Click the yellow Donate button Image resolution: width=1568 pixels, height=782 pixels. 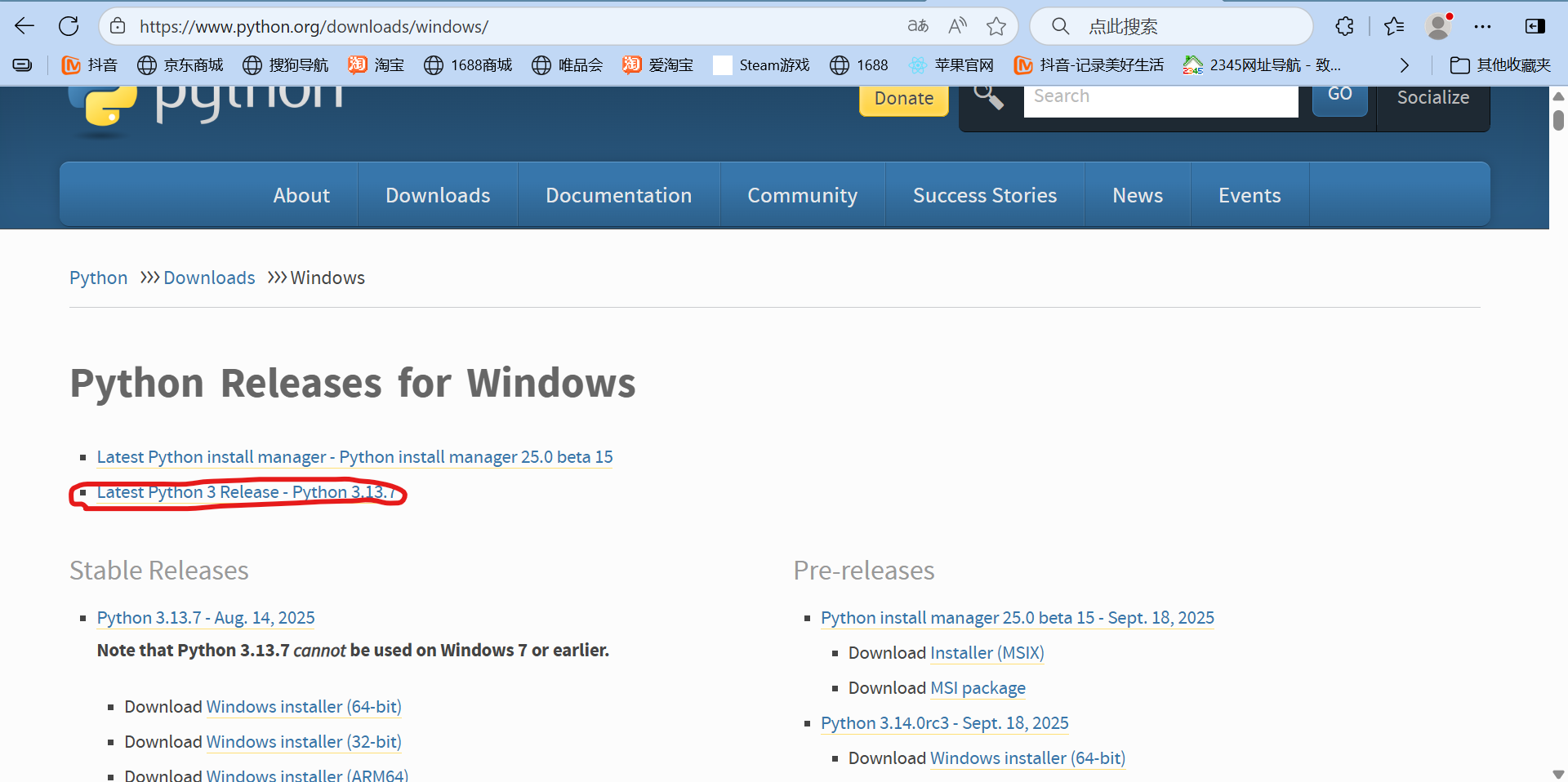click(904, 100)
